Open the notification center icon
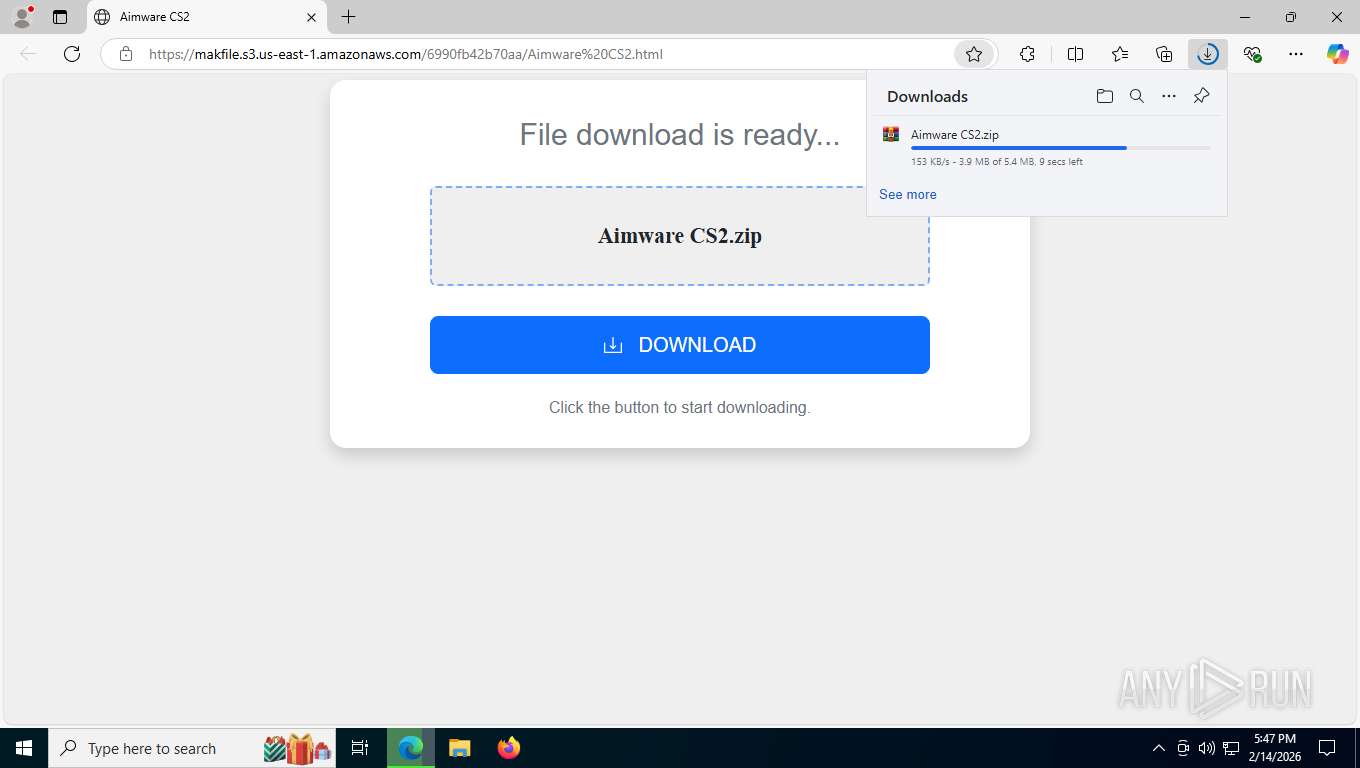1360x768 pixels. pyautogui.click(x=1327, y=748)
